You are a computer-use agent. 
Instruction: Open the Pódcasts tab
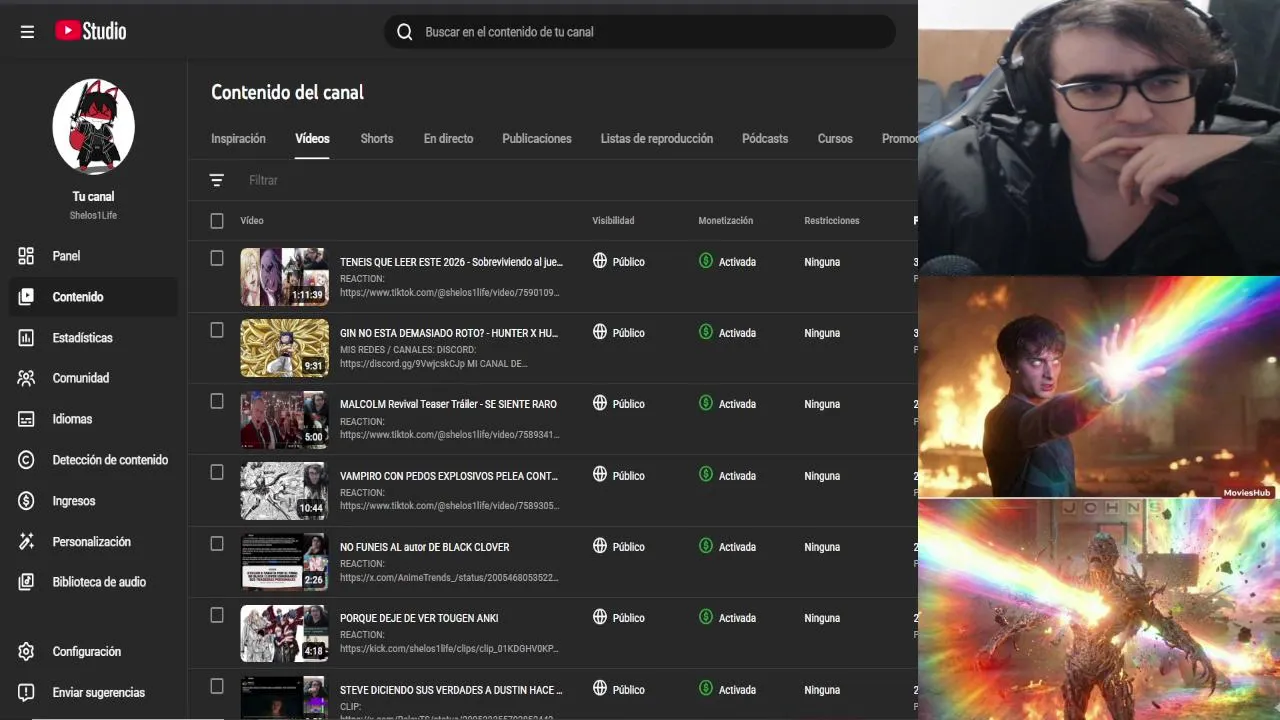765,139
